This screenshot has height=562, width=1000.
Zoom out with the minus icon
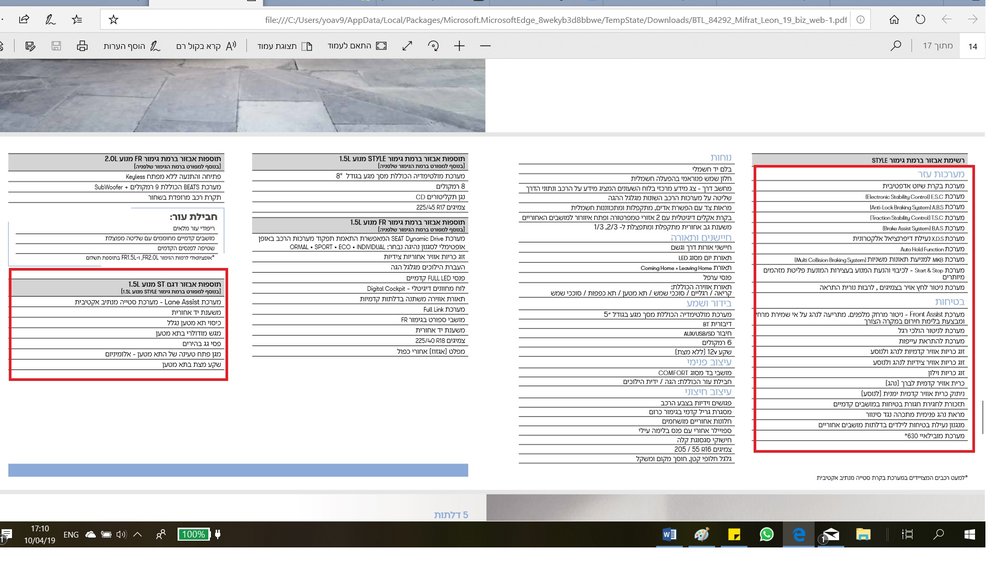pyautogui.click(x=485, y=46)
